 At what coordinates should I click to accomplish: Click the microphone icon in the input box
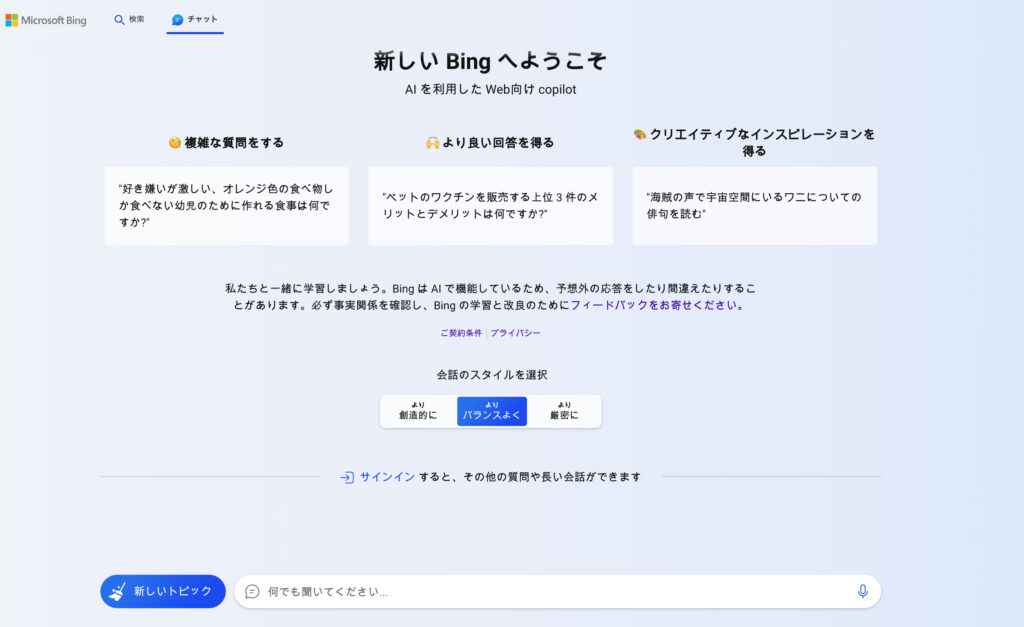pos(863,591)
